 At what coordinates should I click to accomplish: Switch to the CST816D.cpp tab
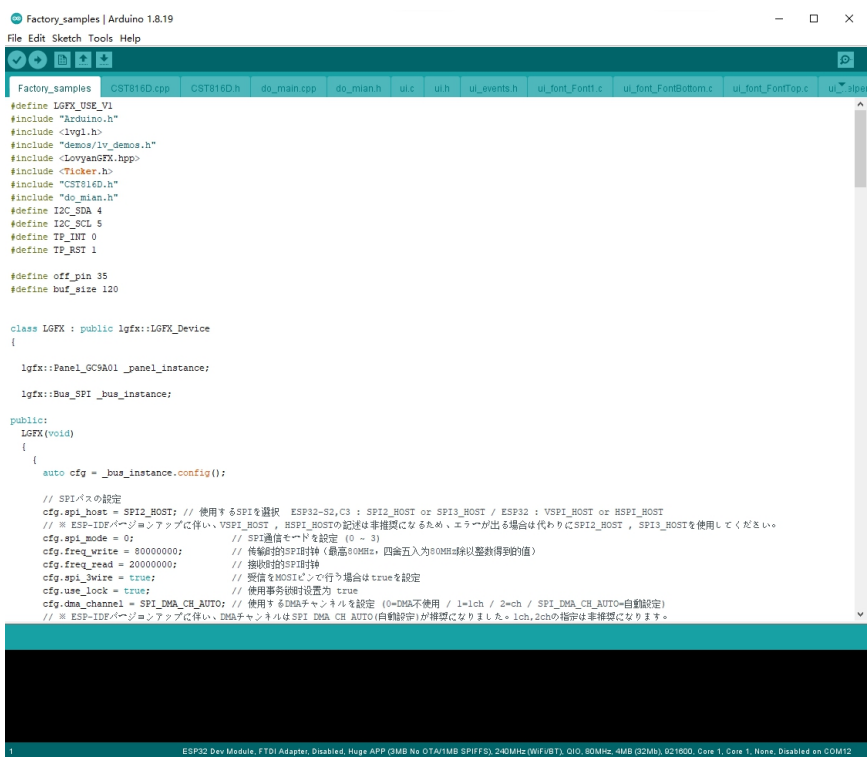(x=140, y=88)
